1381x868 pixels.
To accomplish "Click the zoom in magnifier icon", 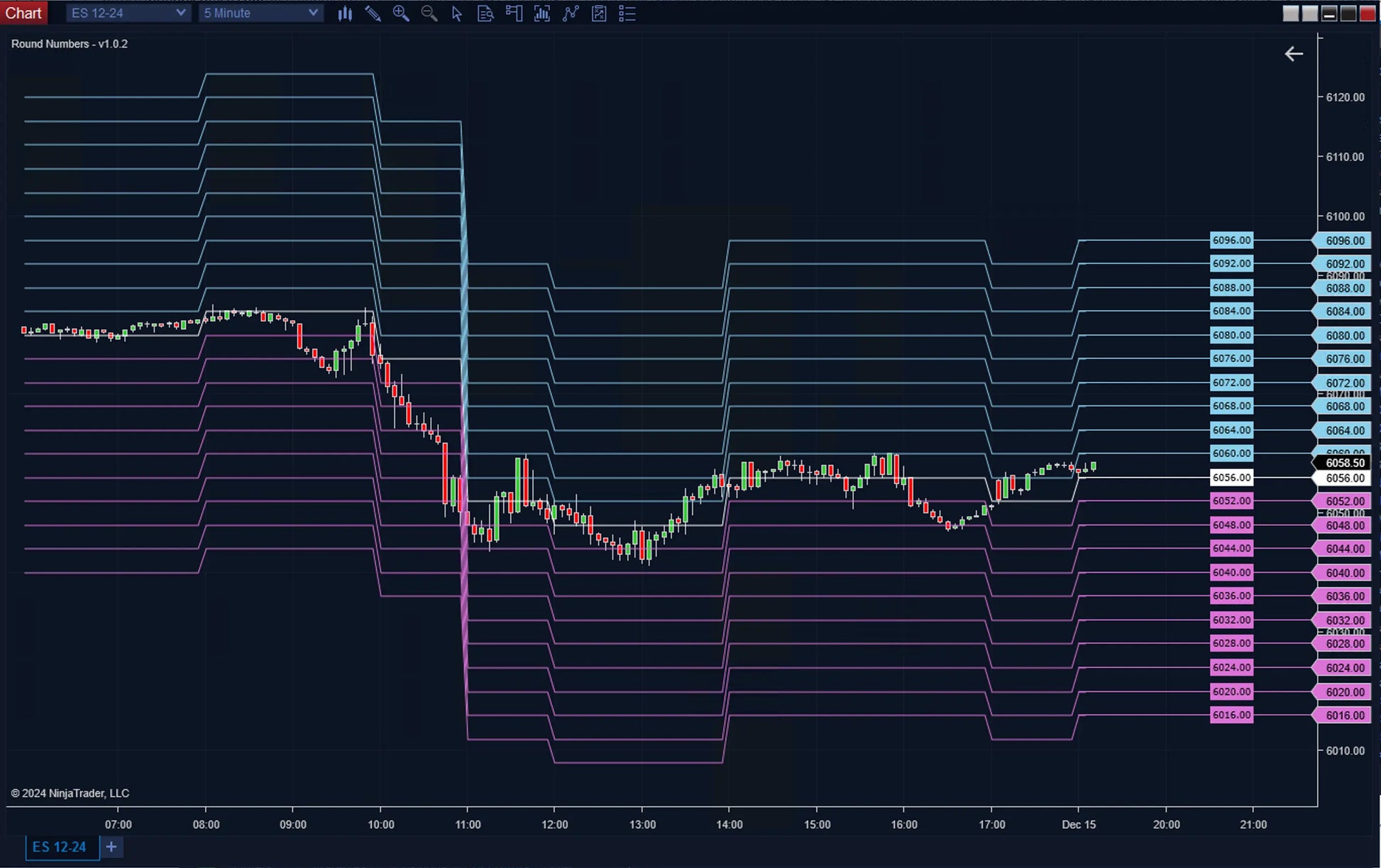I will coord(401,13).
